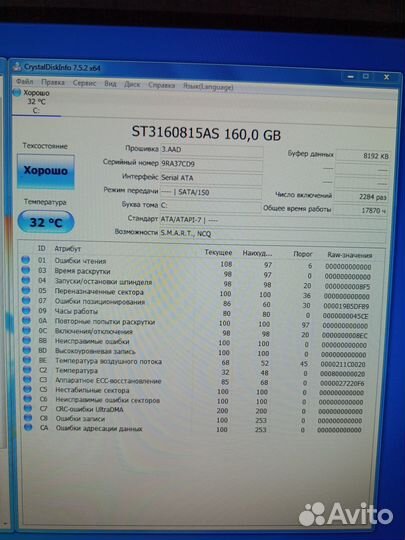Click status circle of Ошибки чтения row

[25, 260]
